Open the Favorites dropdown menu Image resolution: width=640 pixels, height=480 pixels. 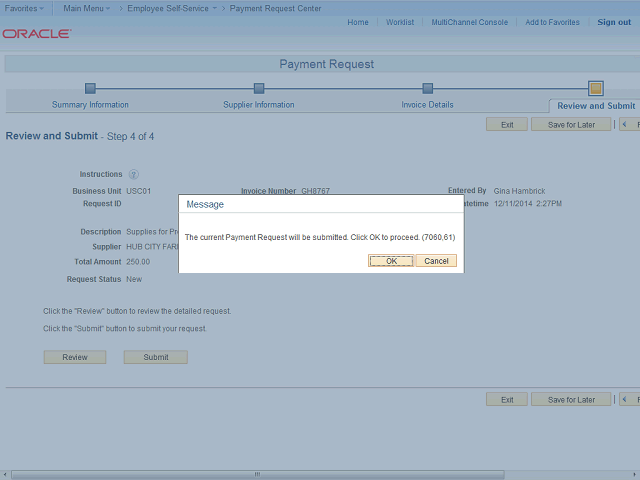point(24,8)
